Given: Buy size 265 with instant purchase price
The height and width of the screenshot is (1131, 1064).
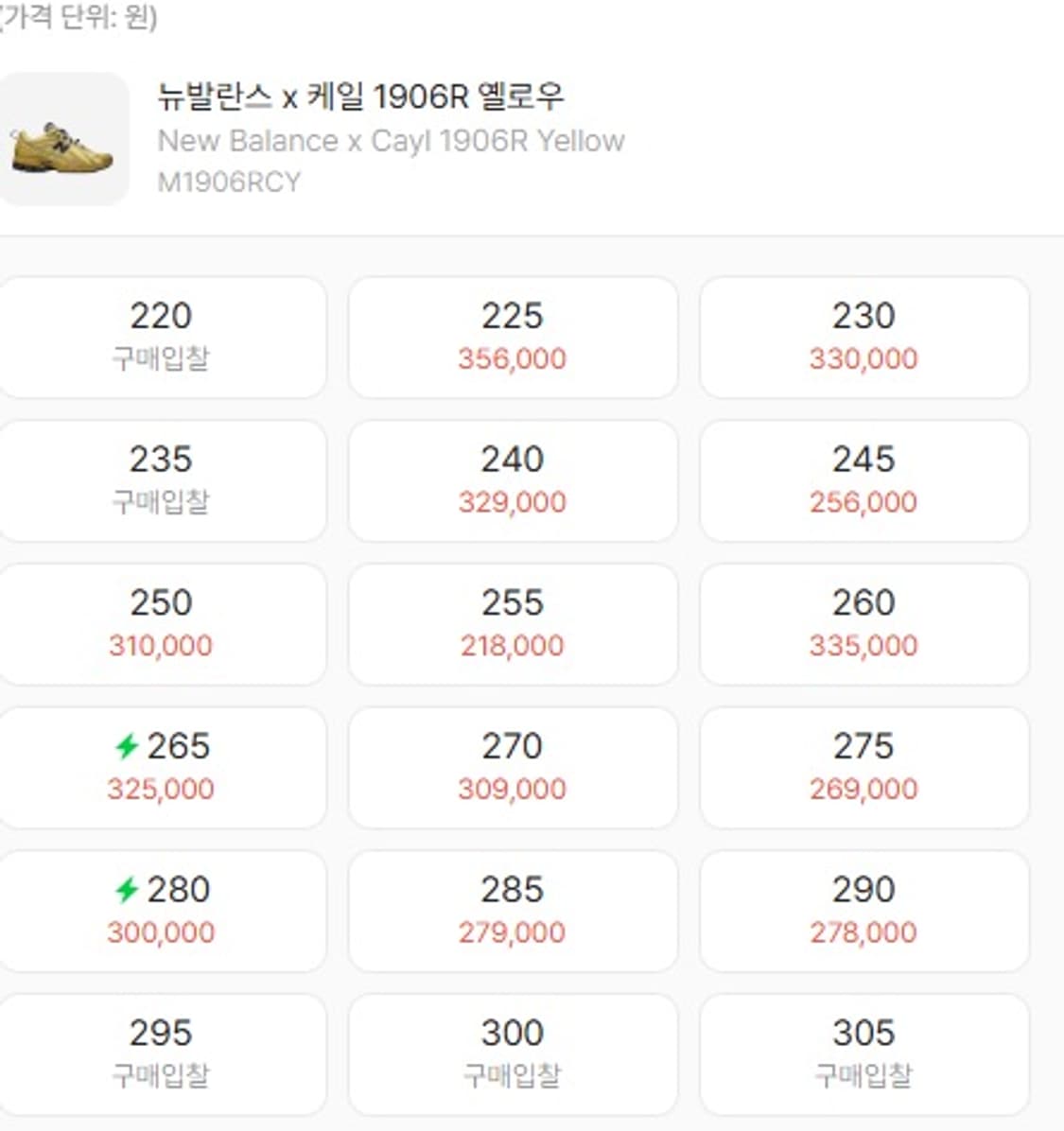Looking at the screenshot, I should (x=163, y=768).
